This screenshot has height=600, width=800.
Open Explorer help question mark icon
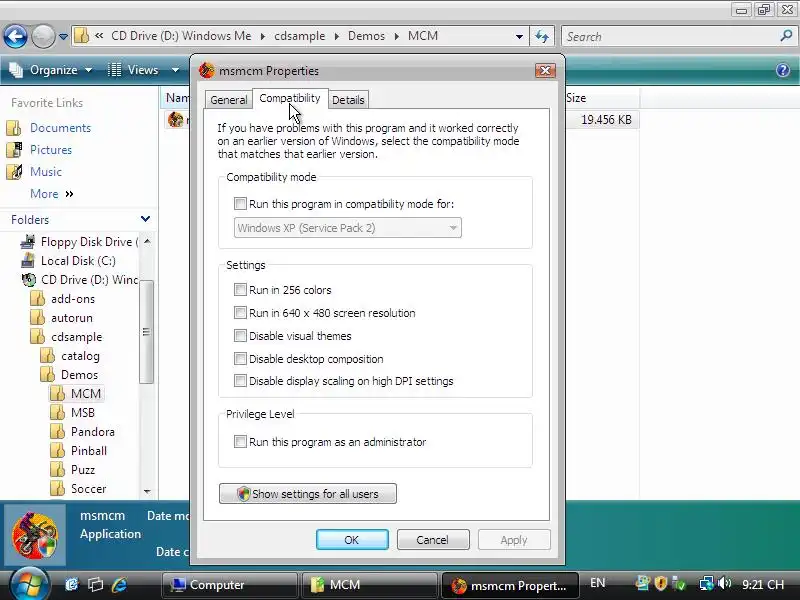click(783, 70)
